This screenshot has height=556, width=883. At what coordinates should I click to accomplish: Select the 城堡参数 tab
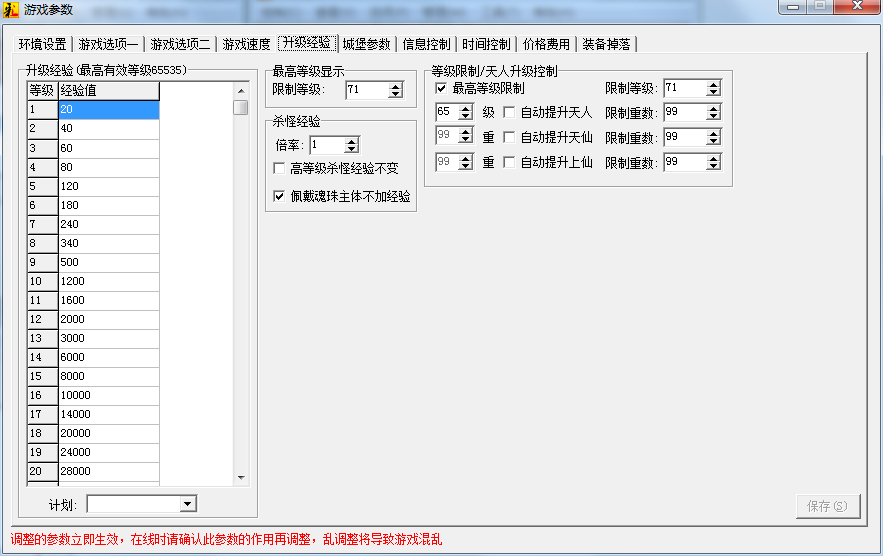tap(366, 44)
